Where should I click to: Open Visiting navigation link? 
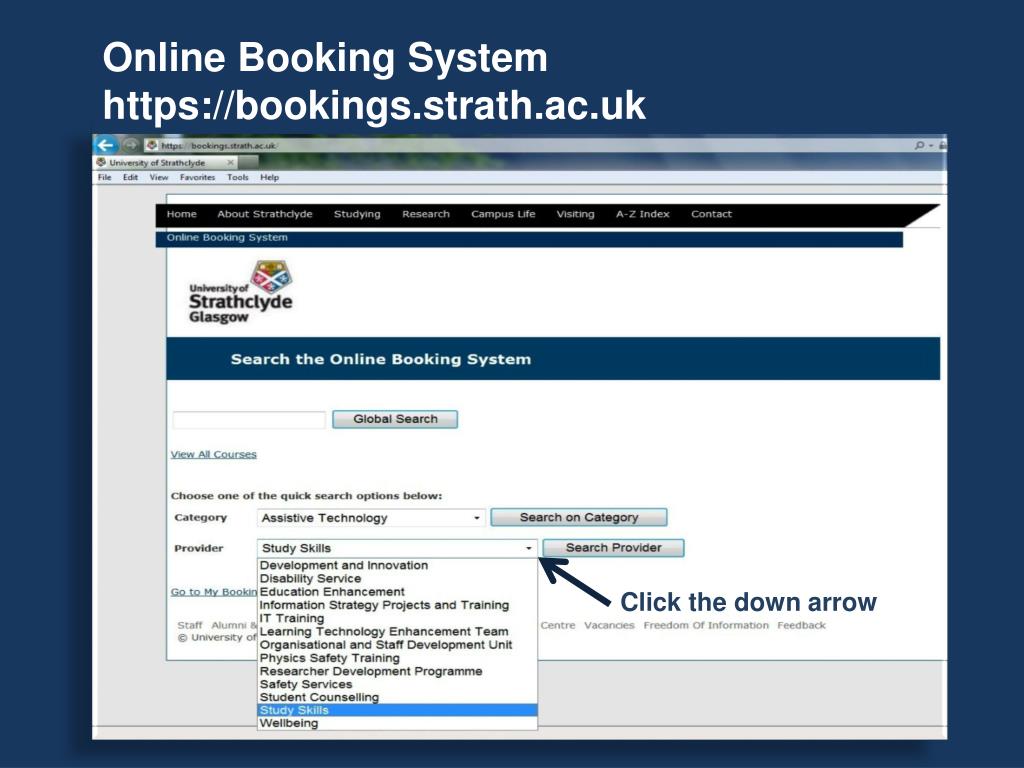575,214
